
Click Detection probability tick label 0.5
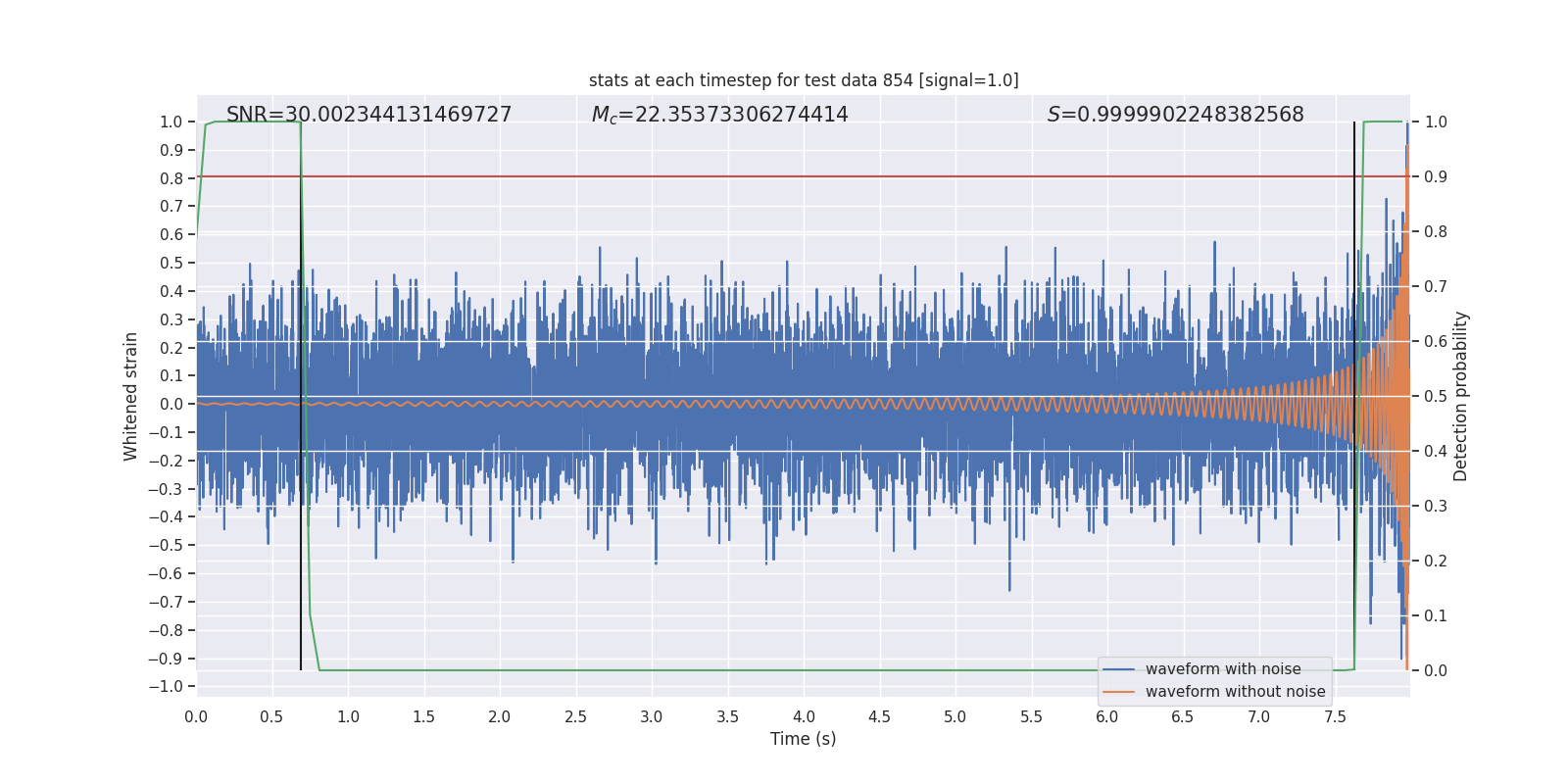pos(1436,397)
